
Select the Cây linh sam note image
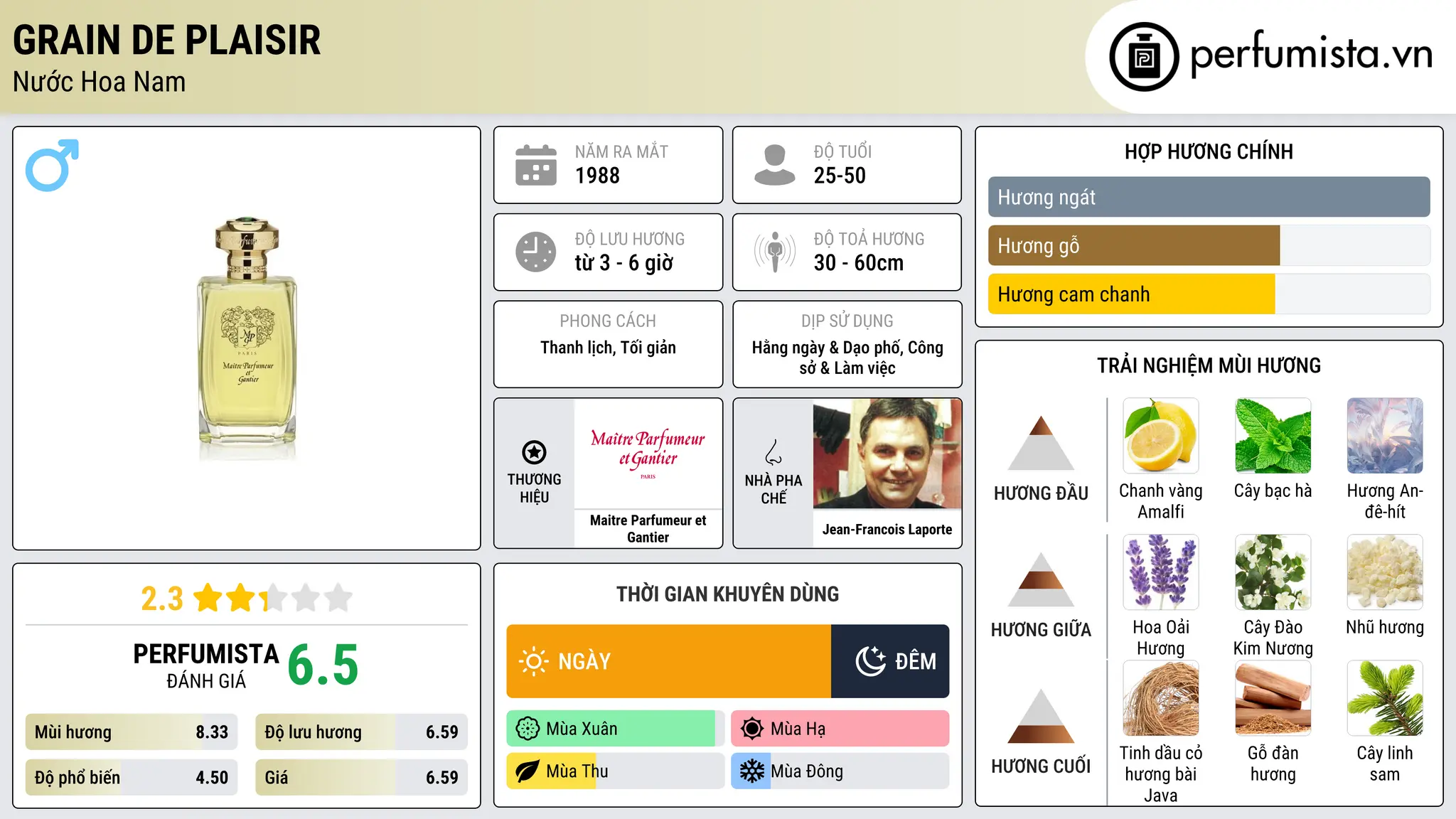(x=1385, y=698)
